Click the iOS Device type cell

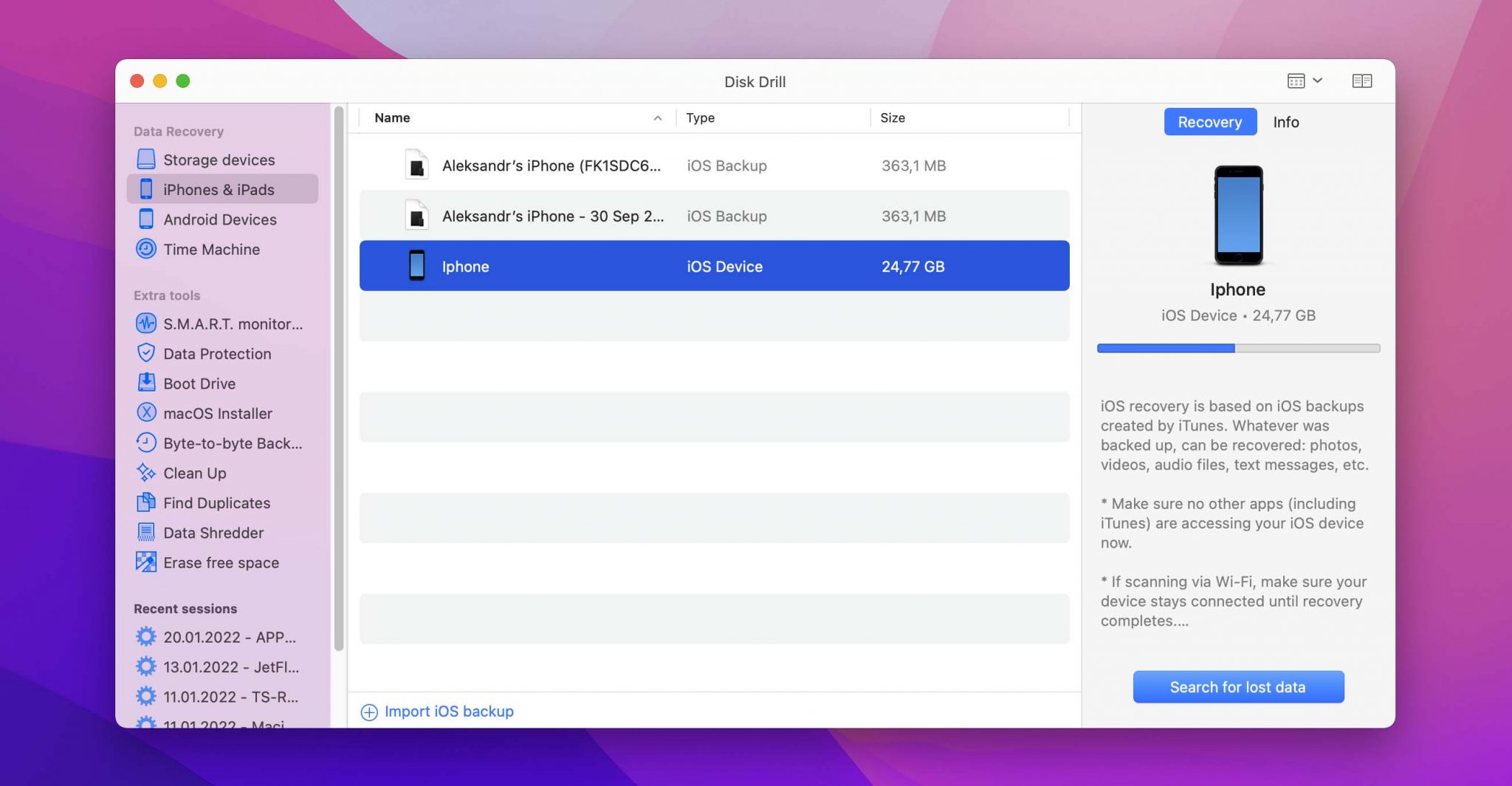[724, 266]
